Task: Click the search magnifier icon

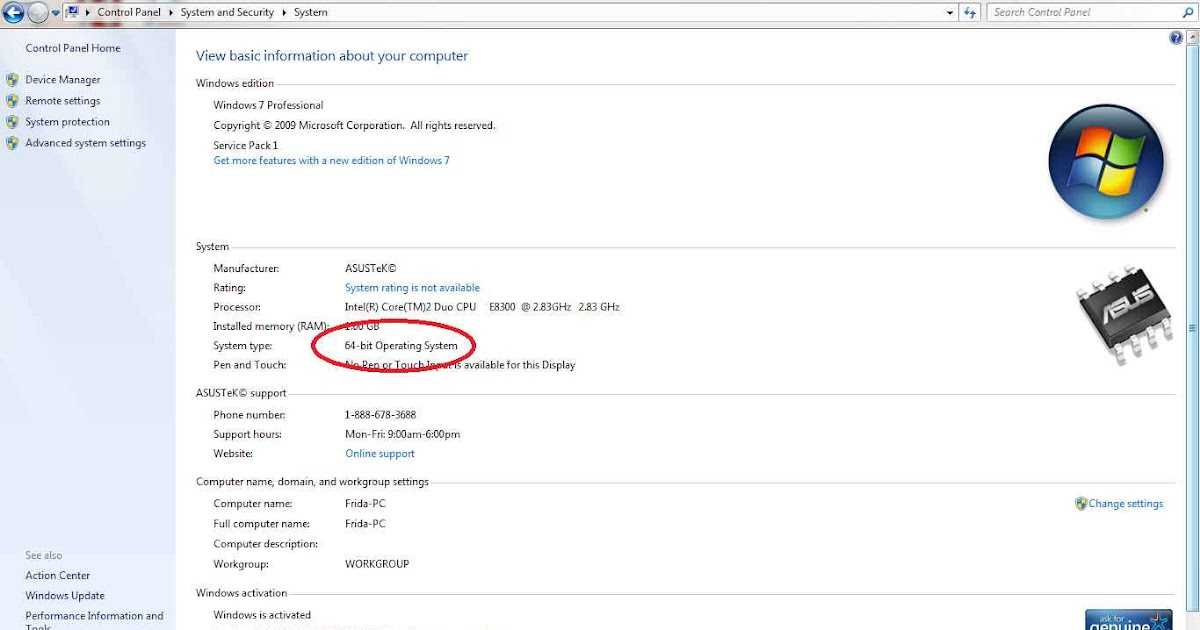Action: pos(1189,12)
